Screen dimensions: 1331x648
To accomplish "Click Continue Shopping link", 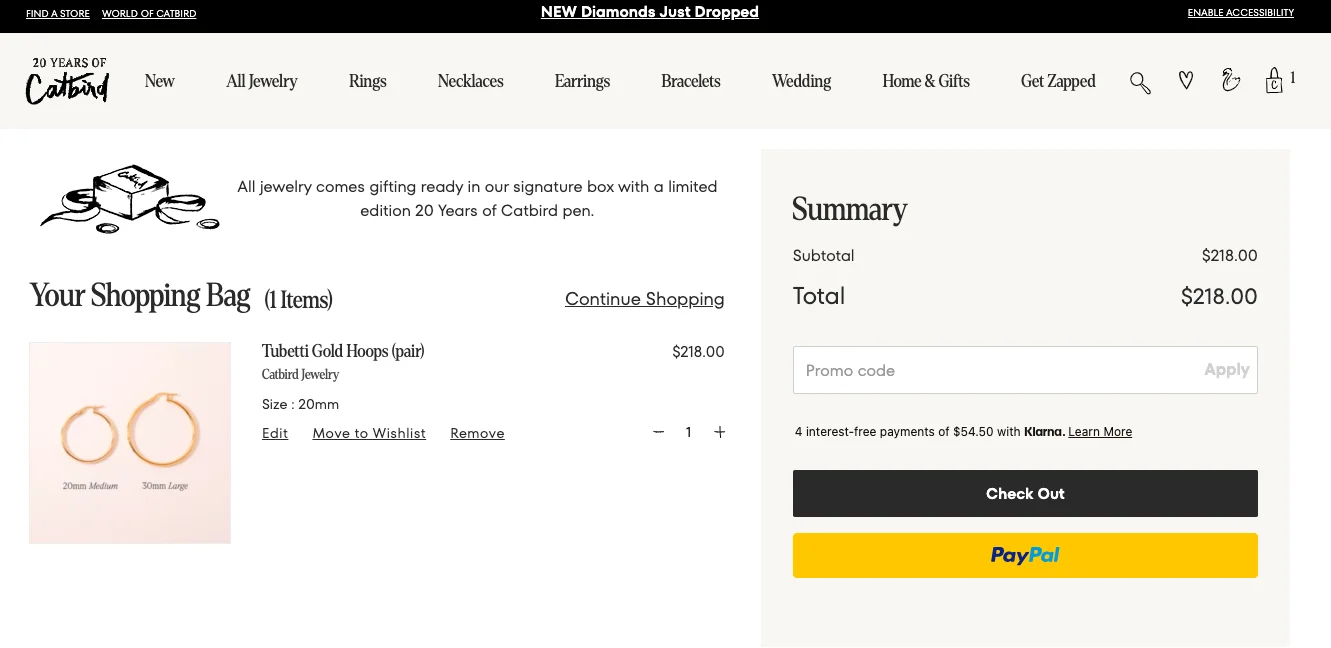I will tap(645, 299).
